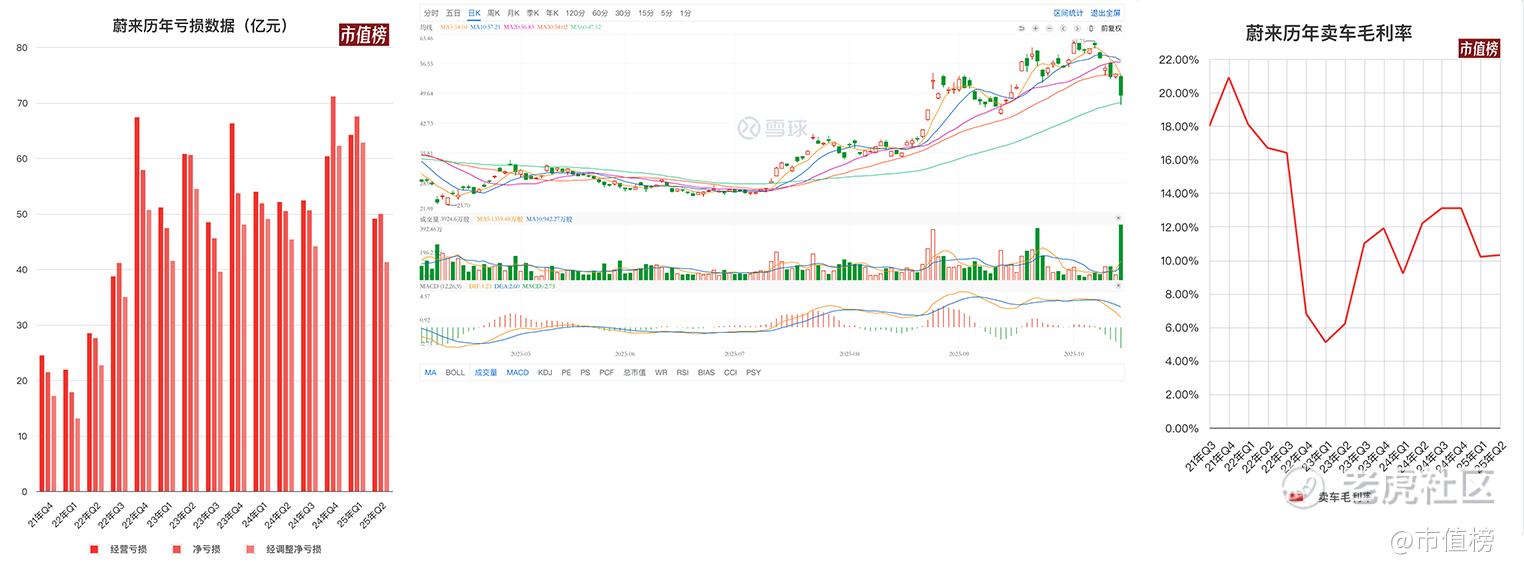Switch to the 30分 period tab

[623, 13]
